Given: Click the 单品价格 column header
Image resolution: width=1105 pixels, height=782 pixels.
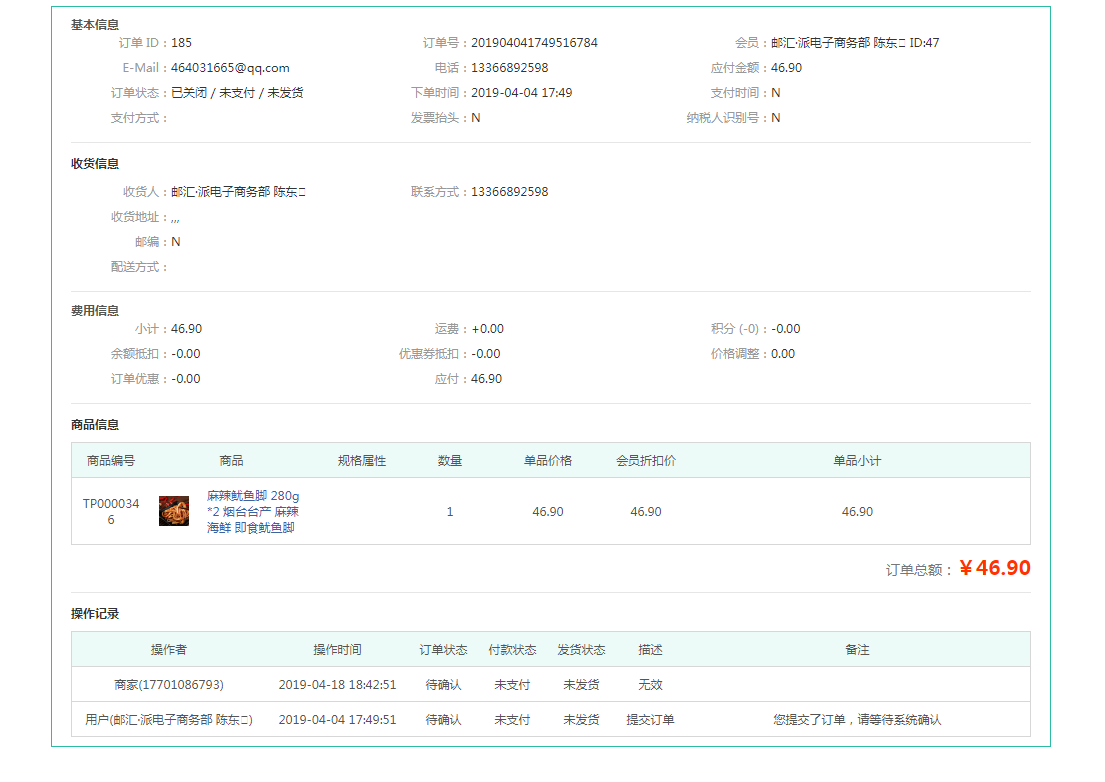Looking at the screenshot, I should [x=548, y=461].
